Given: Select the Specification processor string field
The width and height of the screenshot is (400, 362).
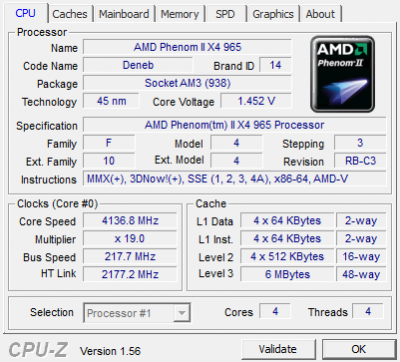Looking at the screenshot, I should tap(235, 125).
